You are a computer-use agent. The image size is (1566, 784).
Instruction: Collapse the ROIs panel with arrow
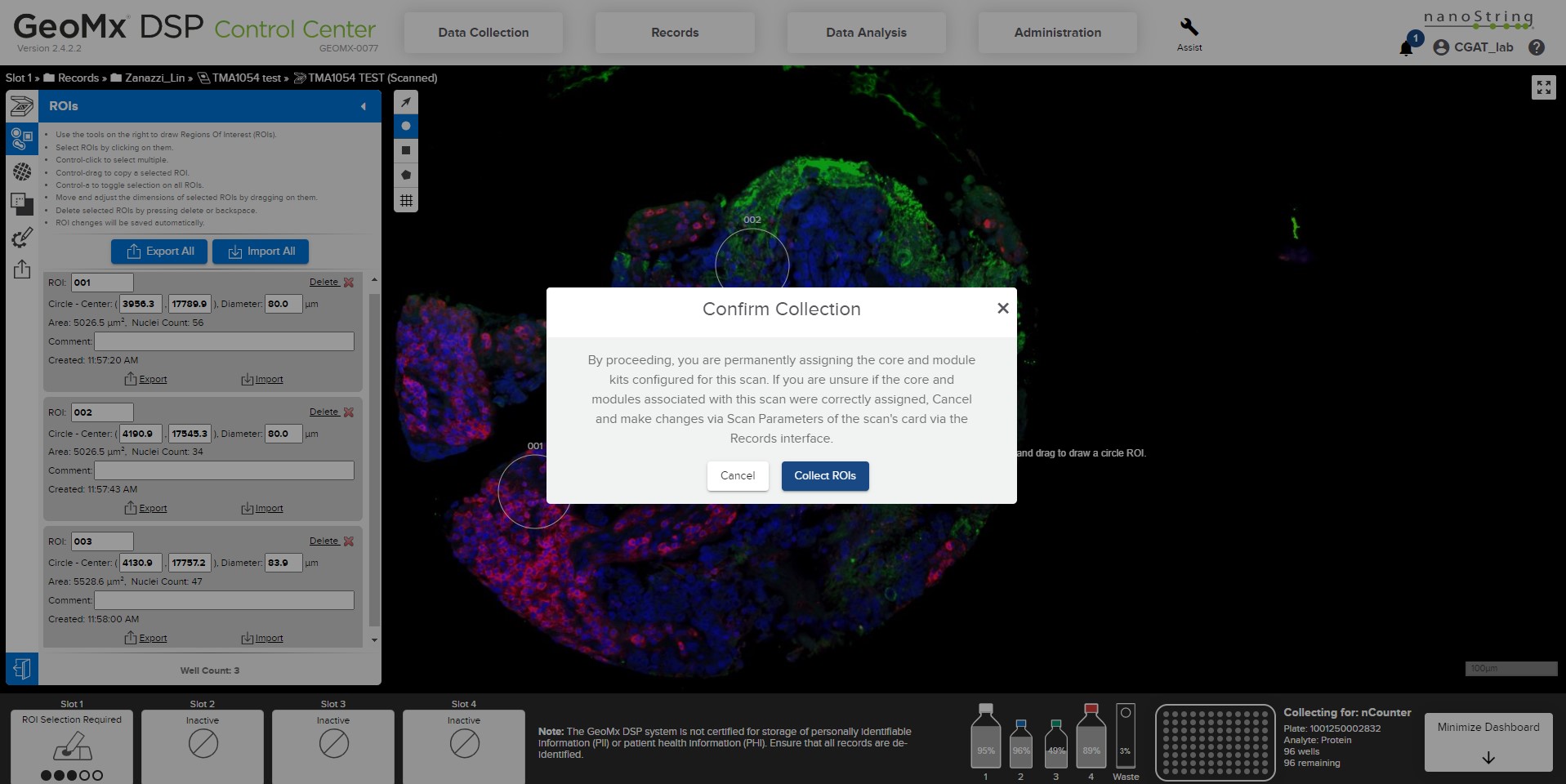[x=364, y=106]
